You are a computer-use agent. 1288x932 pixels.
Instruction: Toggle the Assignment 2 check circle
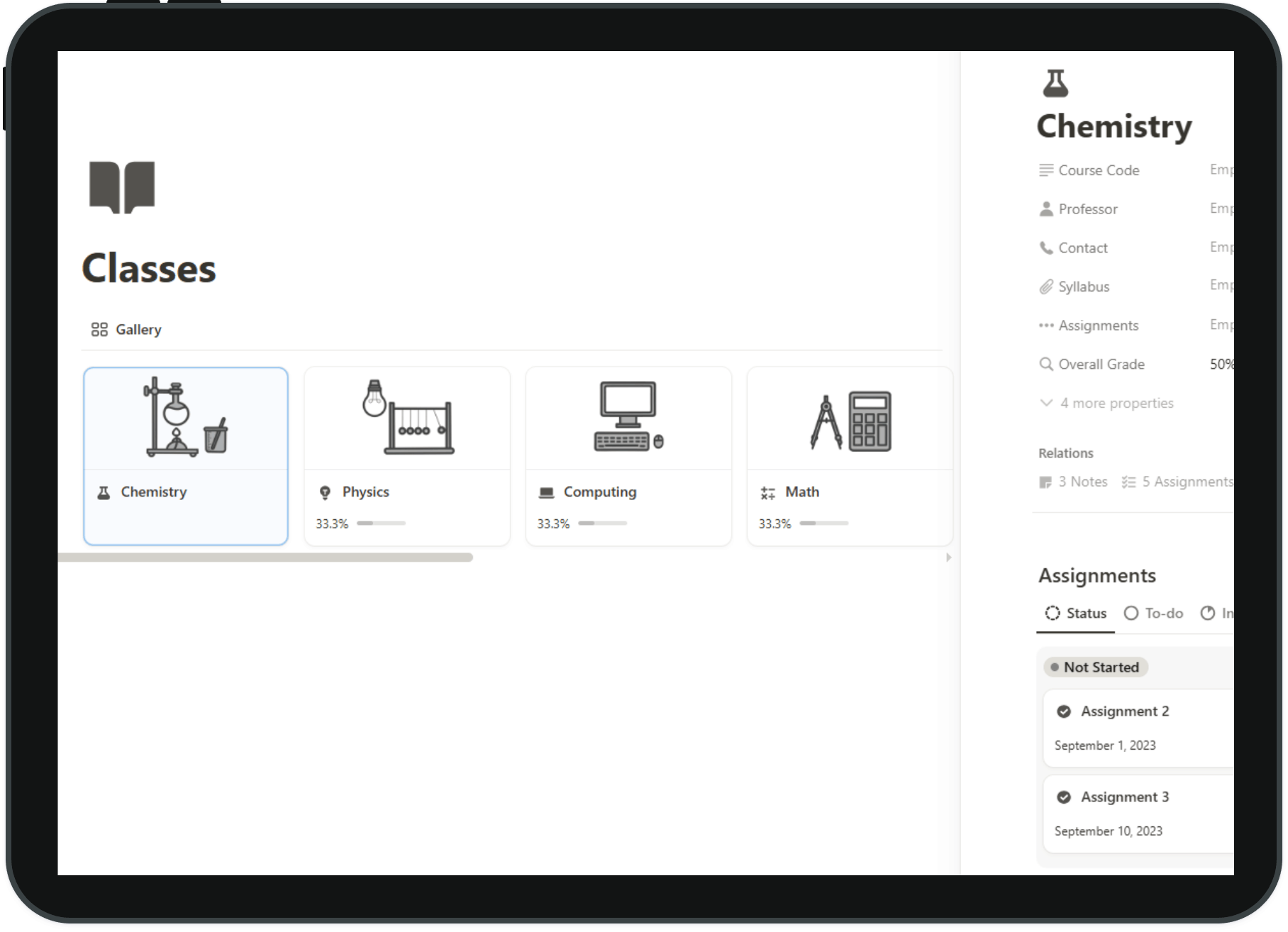pyautogui.click(x=1064, y=711)
